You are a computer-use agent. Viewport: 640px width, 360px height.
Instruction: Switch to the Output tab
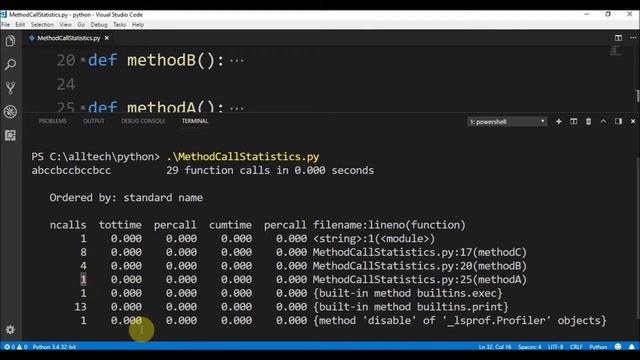click(94, 121)
